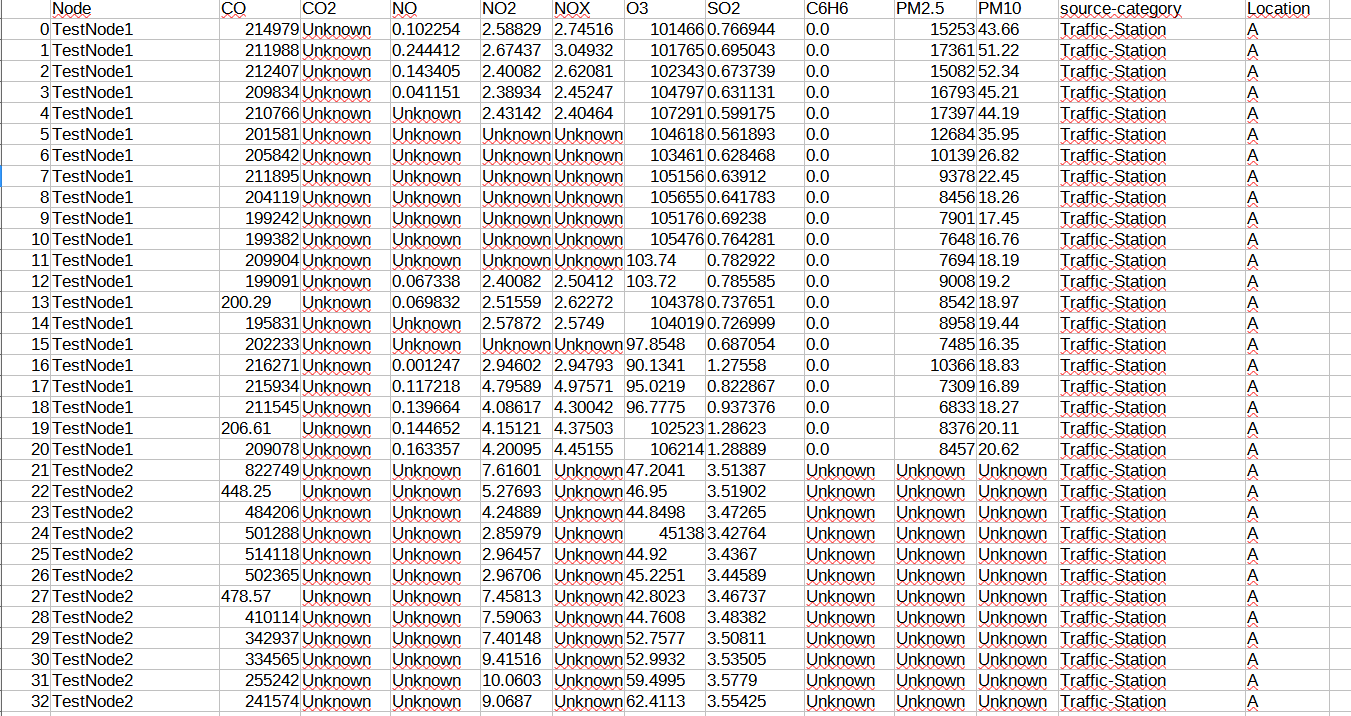The width and height of the screenshot is (1351, 716).
Task: Select the PM2.5 header cell
Action: click(935, 9)
